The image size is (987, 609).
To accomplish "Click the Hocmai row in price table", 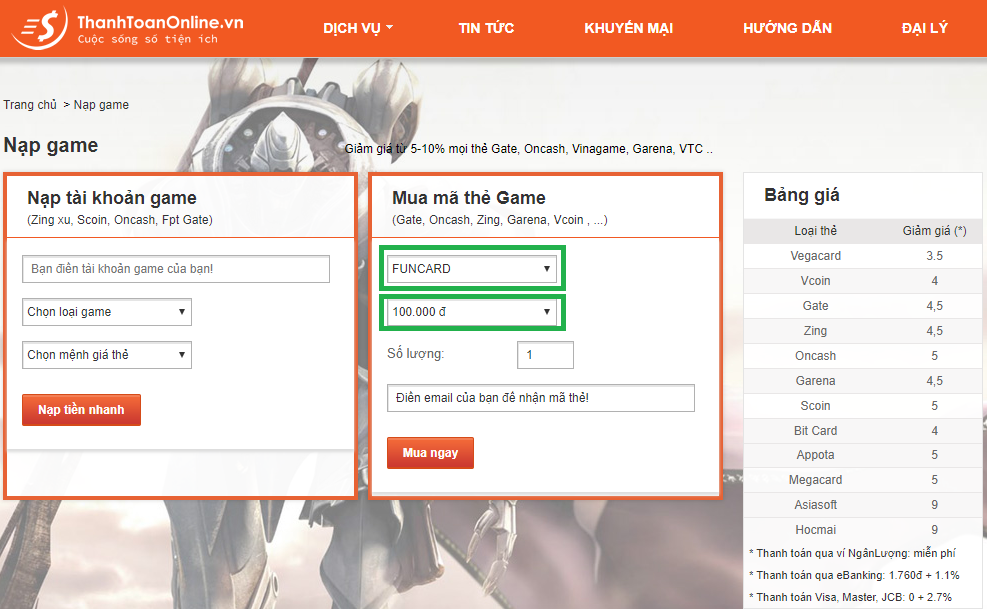I will click(862, 530).
